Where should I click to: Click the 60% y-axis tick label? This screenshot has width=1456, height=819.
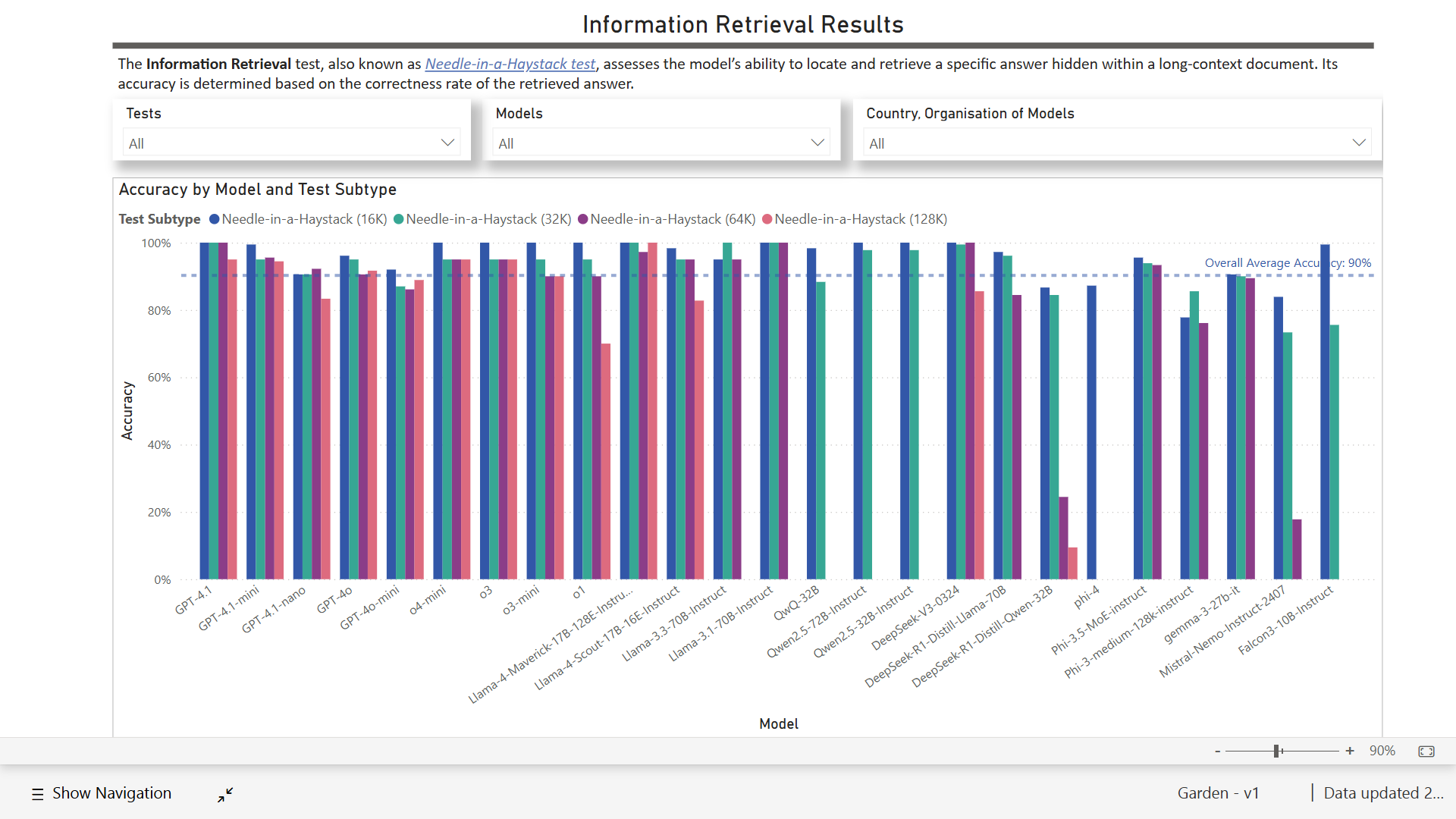159,378
